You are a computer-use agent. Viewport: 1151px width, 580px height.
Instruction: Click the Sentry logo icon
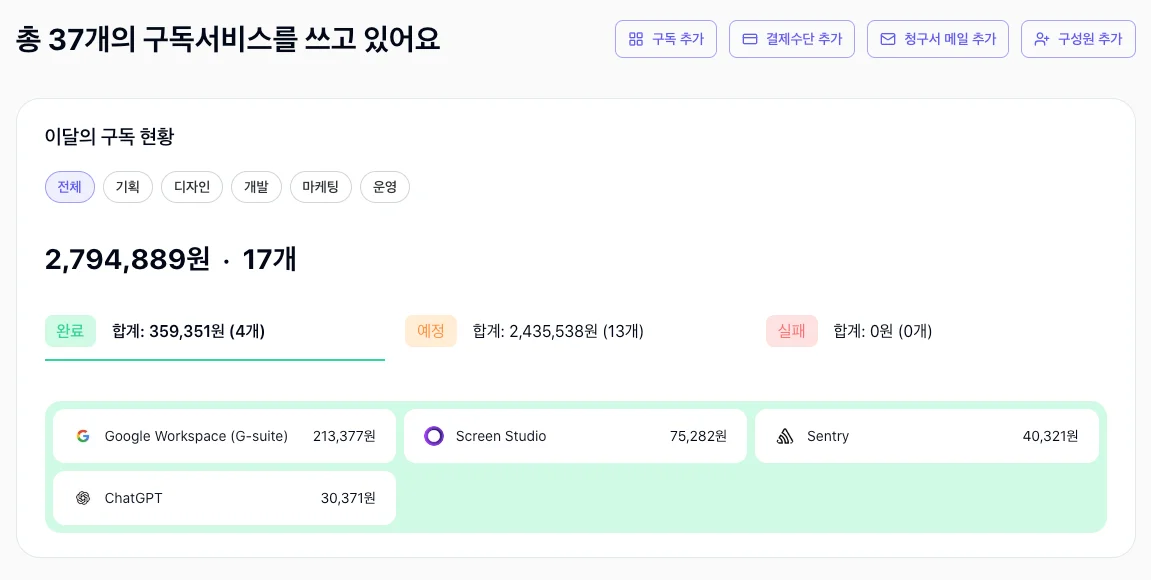click(x=787, y=436)
